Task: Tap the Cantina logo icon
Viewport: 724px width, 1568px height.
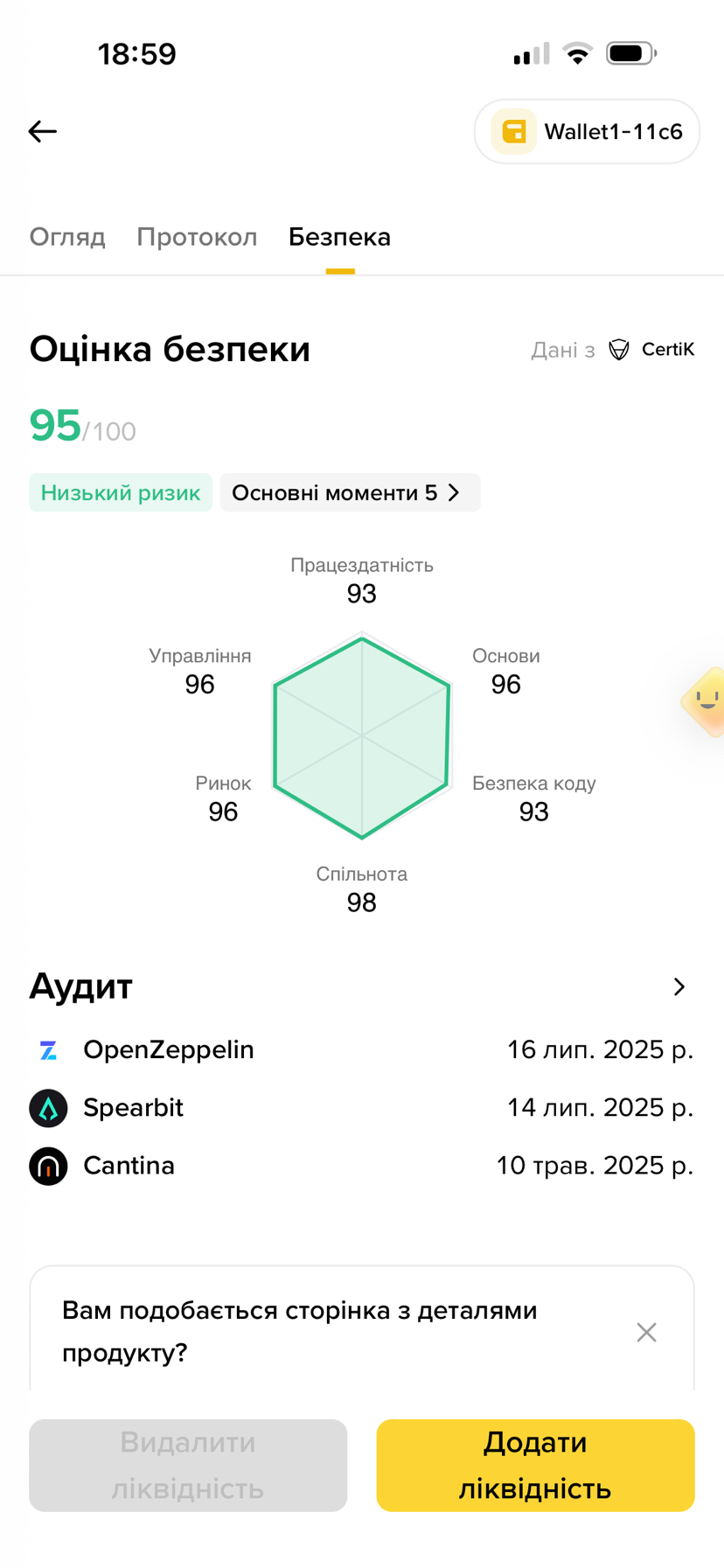Action: (48, 1166)
